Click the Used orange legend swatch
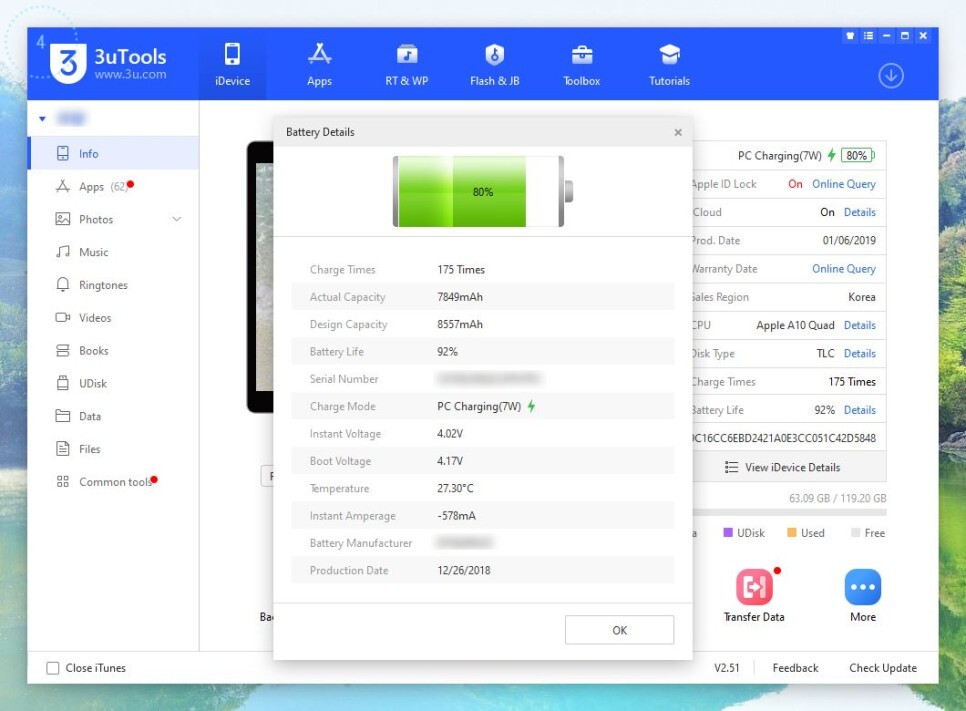The height and width of the screenshot is (711, 966). point(792,532)
